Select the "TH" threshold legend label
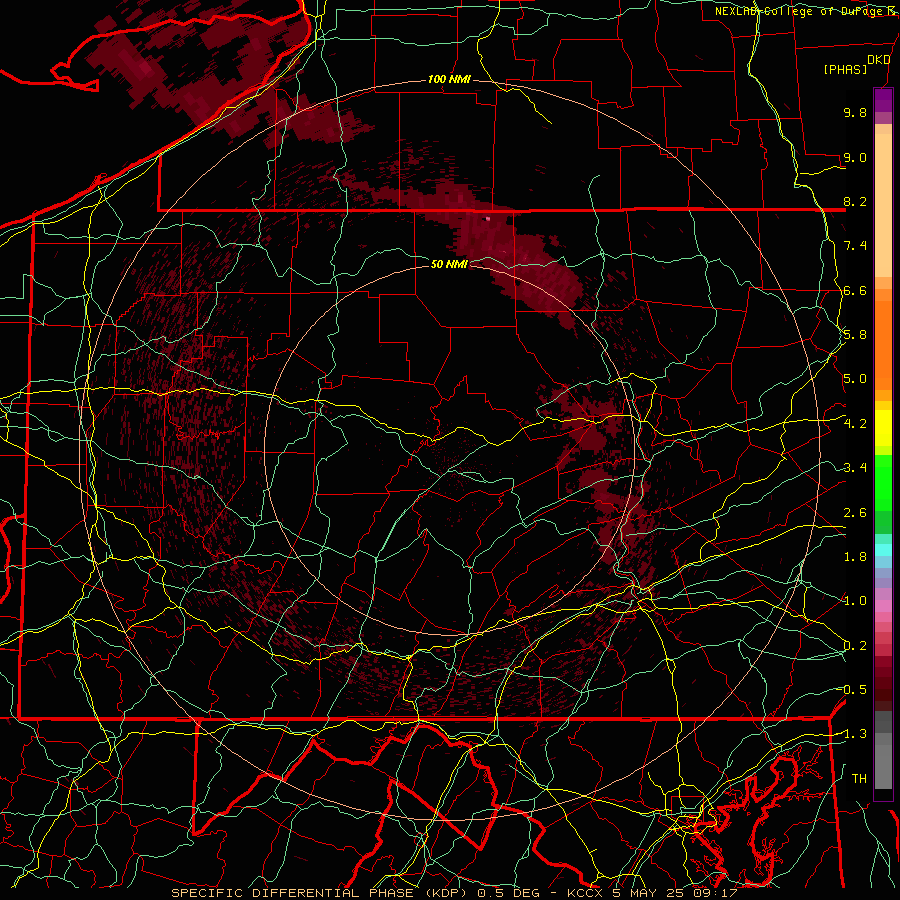900x900 pixels. [x=859, y=779]
